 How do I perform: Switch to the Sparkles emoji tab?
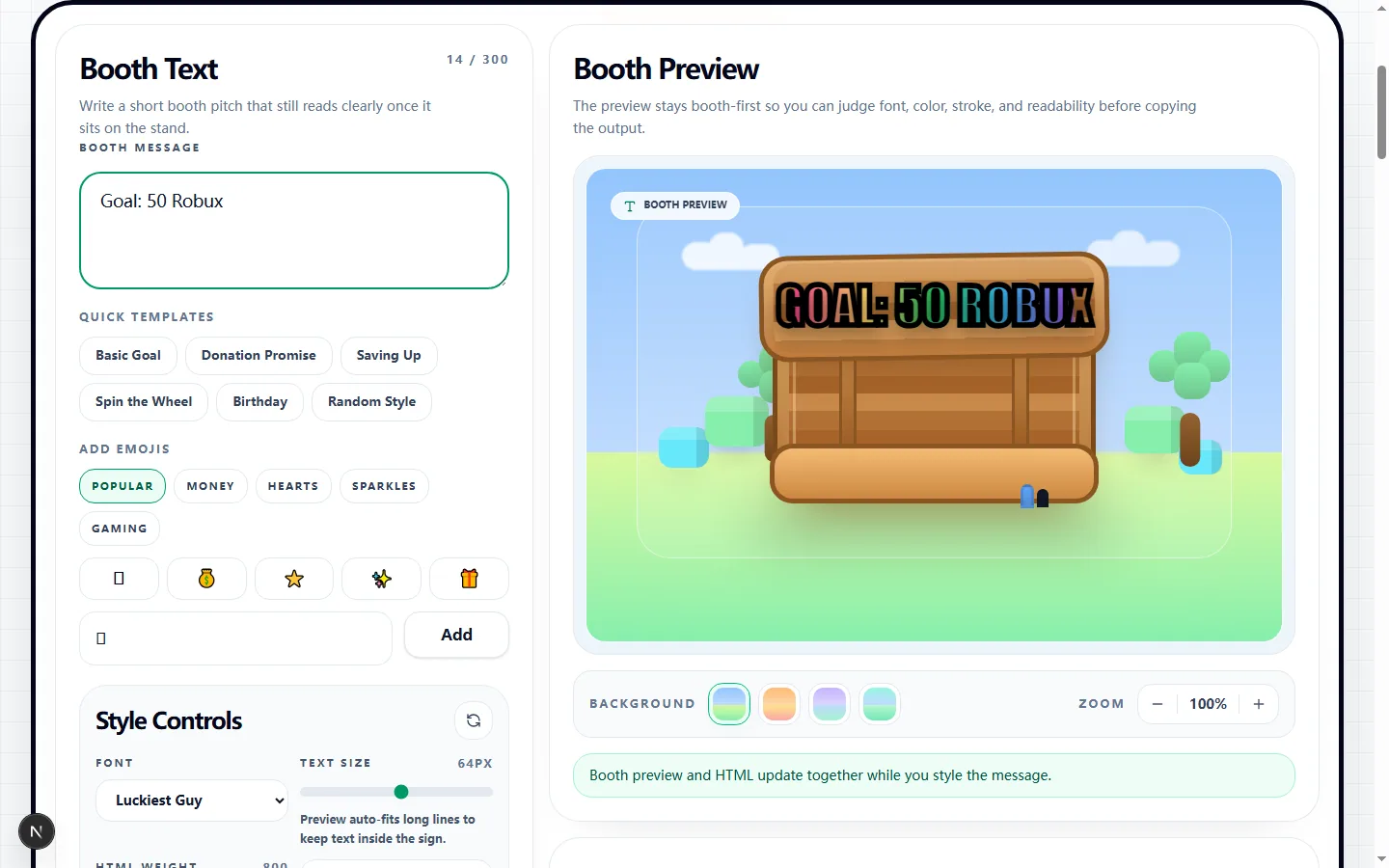point(384,486)
